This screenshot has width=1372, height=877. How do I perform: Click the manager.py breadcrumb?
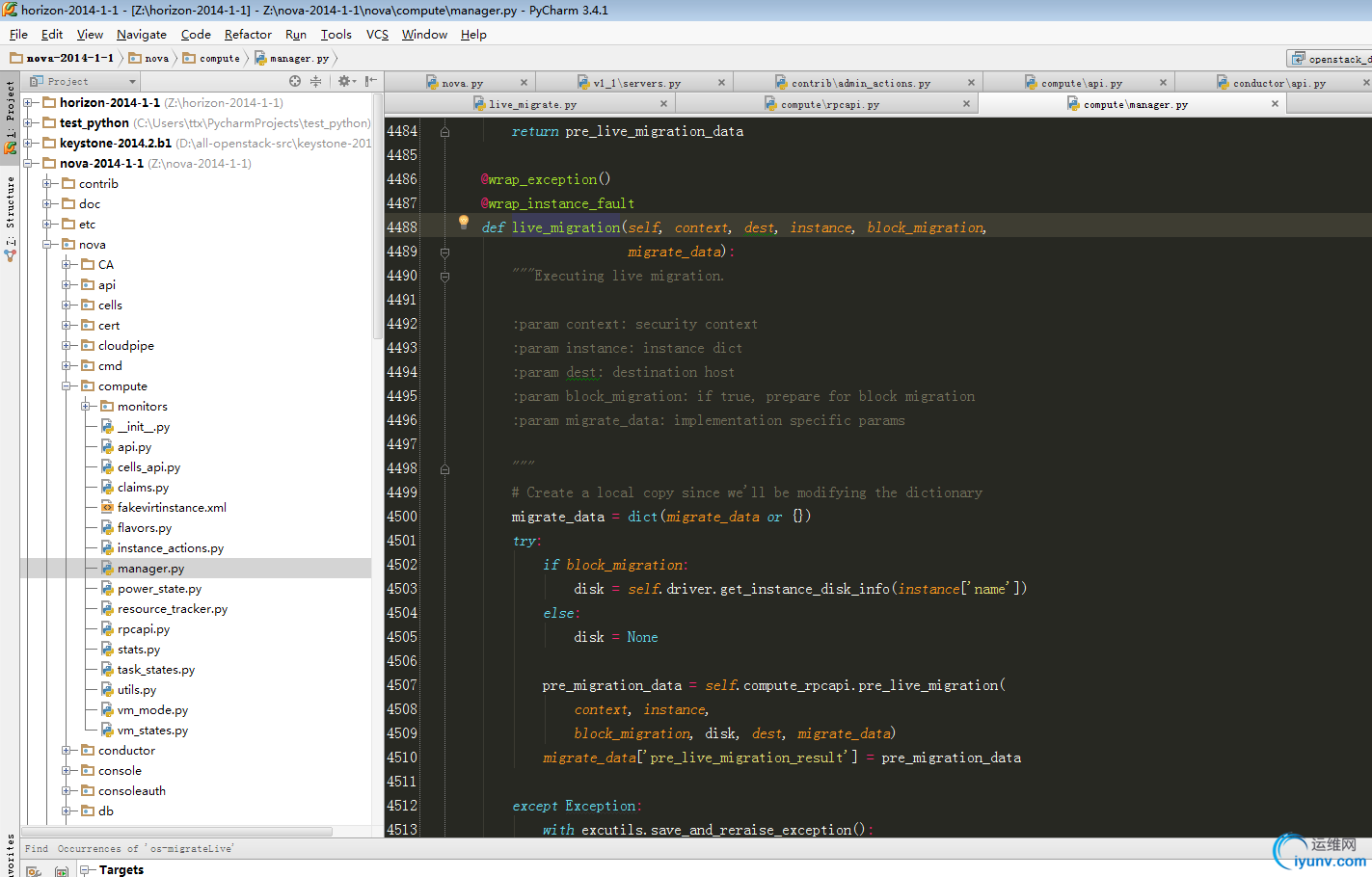point(292,58)
